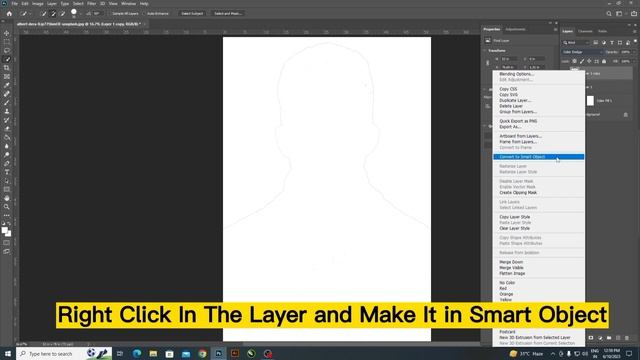Screen dimensions: 640x360
Task: Select the Eraser tool
Action: [x=7, y=129]
